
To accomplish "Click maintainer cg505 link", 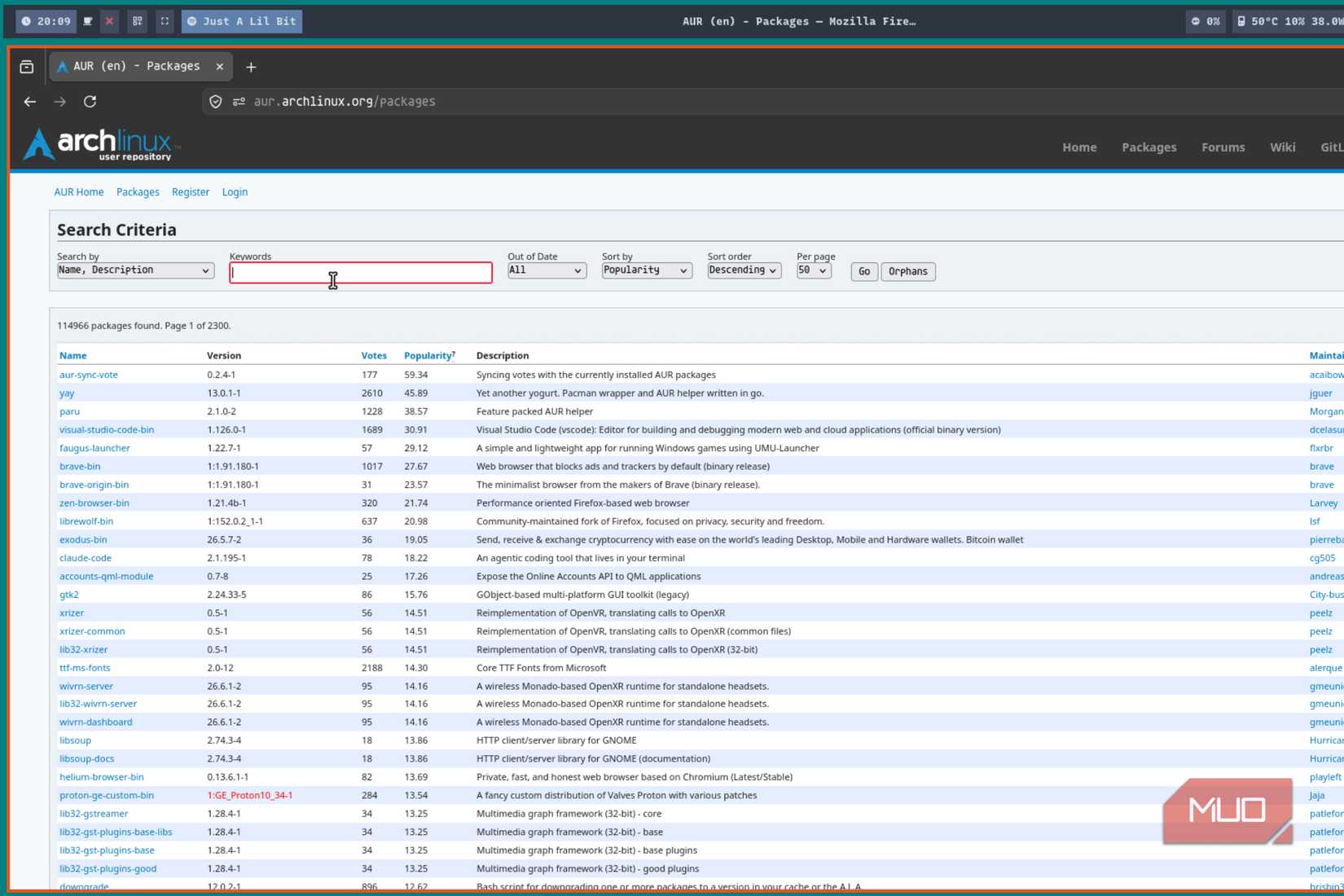I will pyautogui.click(x=1322, y=558).
